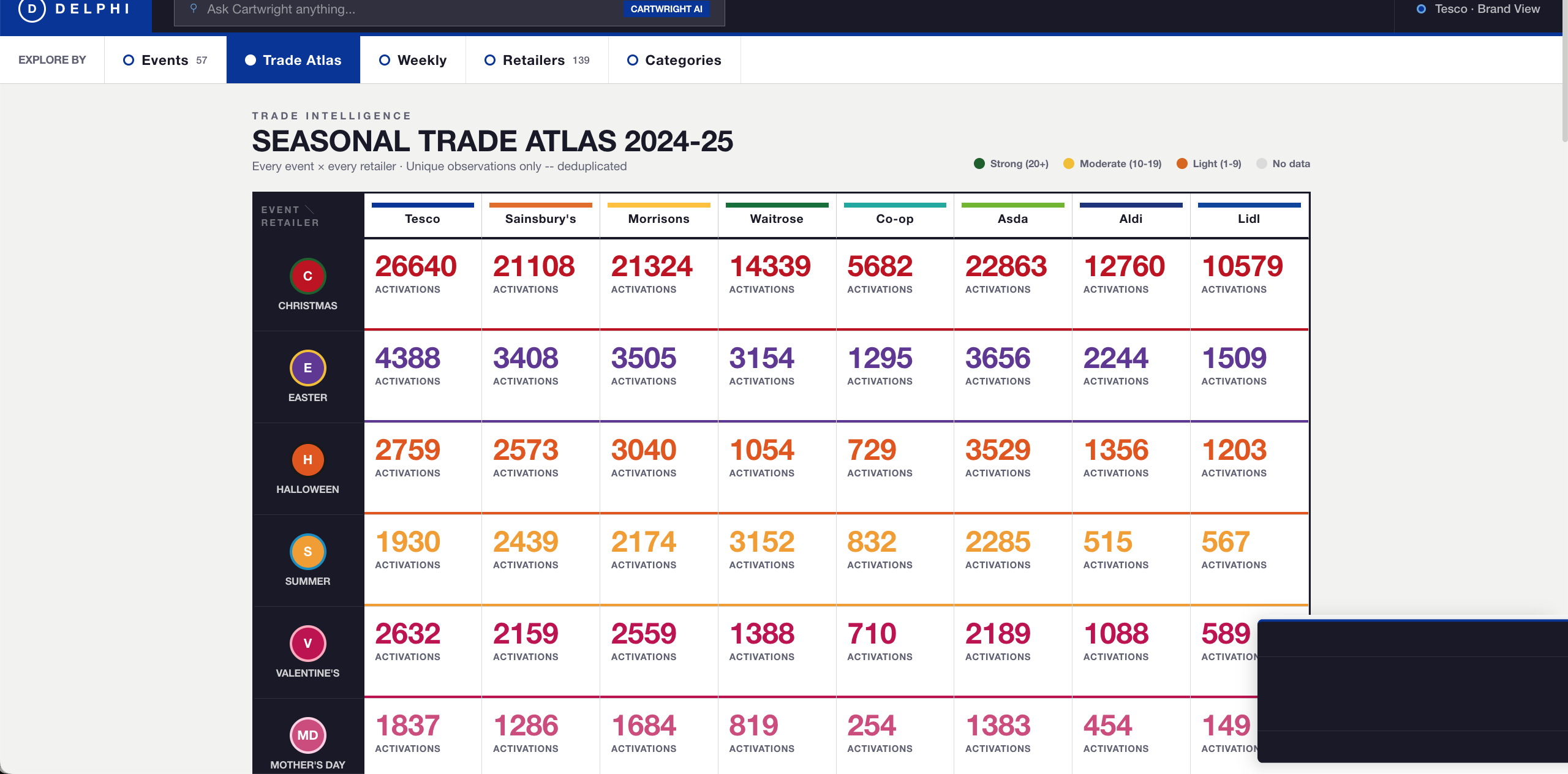Screen dimensions: 1568x774
Task: Open Asda Halloween cell showing 3529
Action: [1012, 468]
